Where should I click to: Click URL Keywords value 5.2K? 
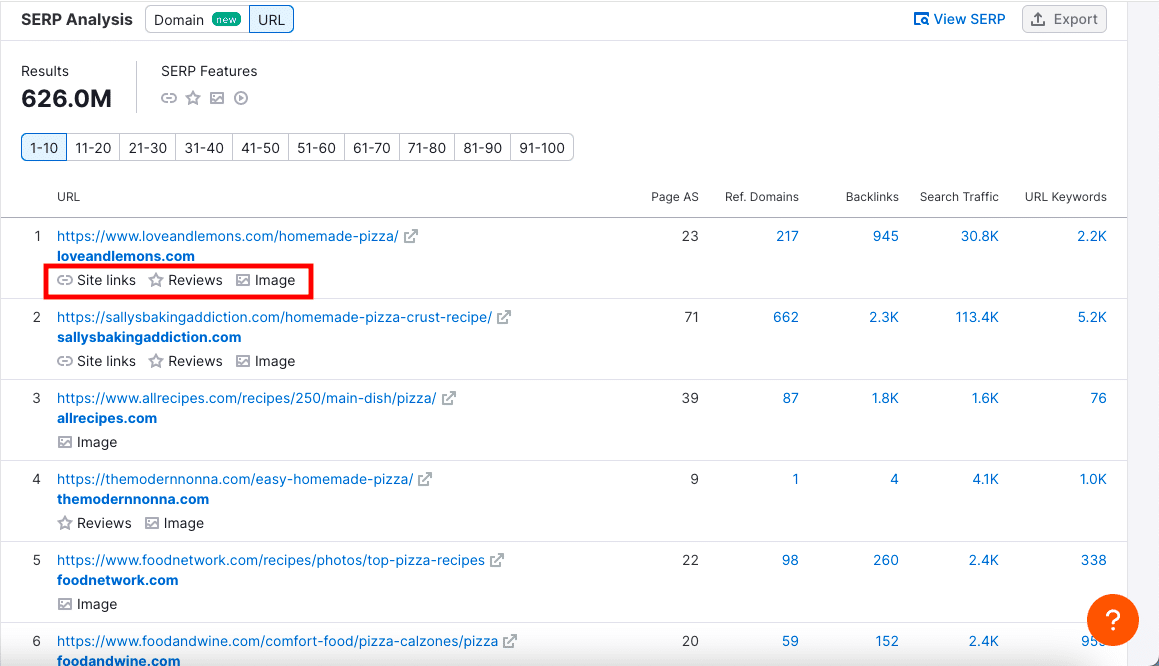[x=1092, y=317]
